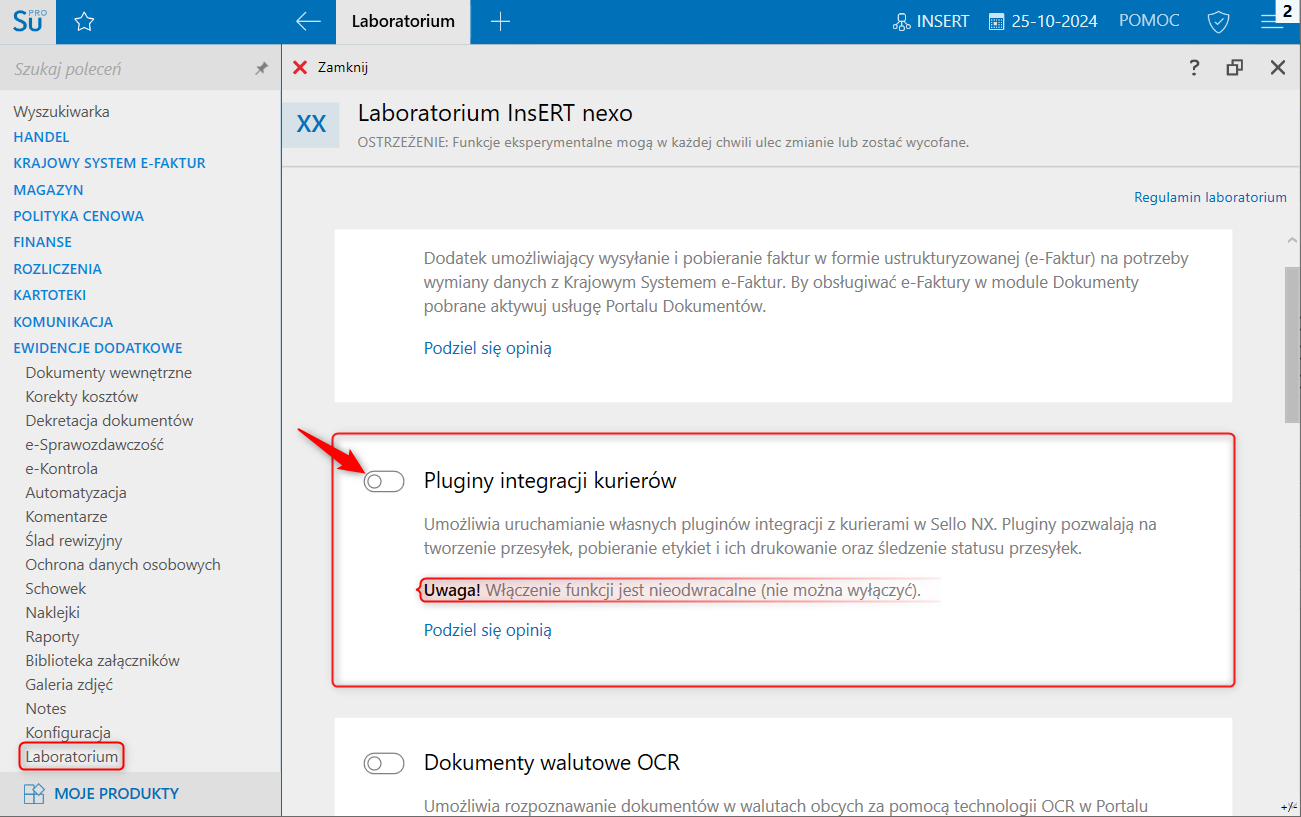Open Laboratorium in sidebar
The height and width of the screenshot is (817, 1301).
[72, 757]
